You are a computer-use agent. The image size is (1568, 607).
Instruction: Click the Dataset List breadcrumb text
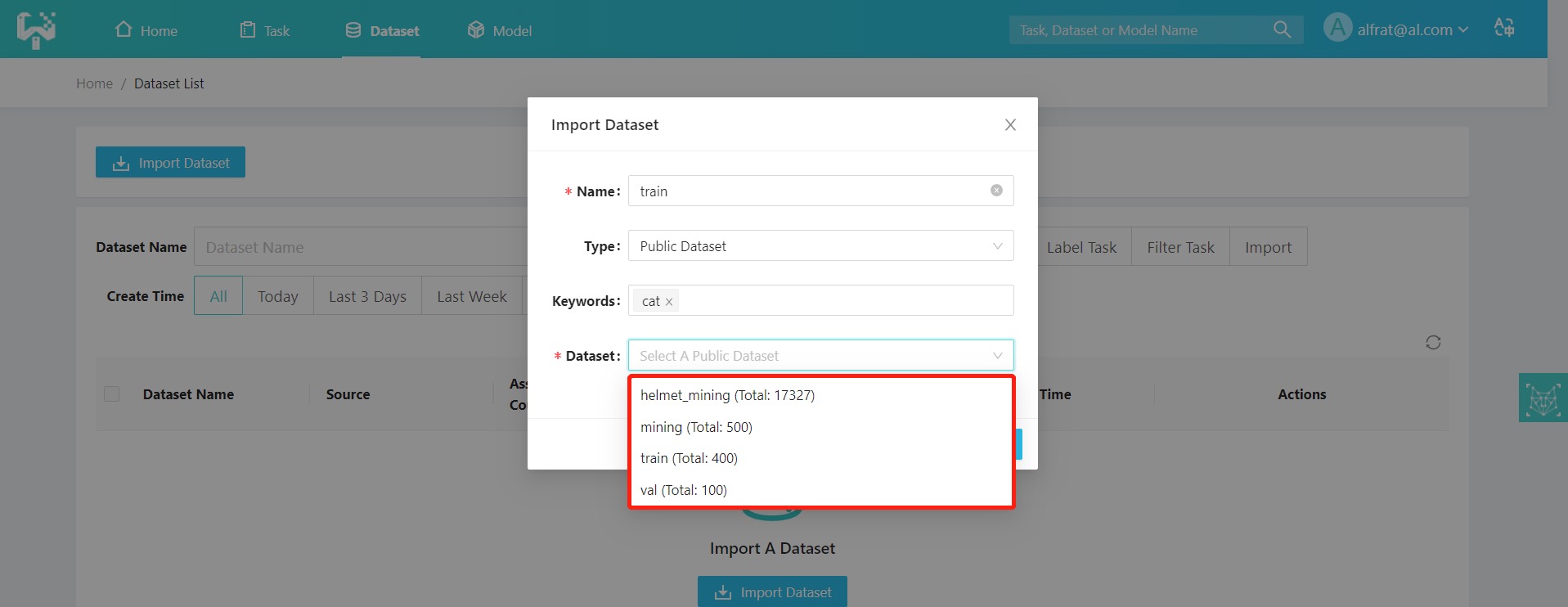[x=169, y=83]
